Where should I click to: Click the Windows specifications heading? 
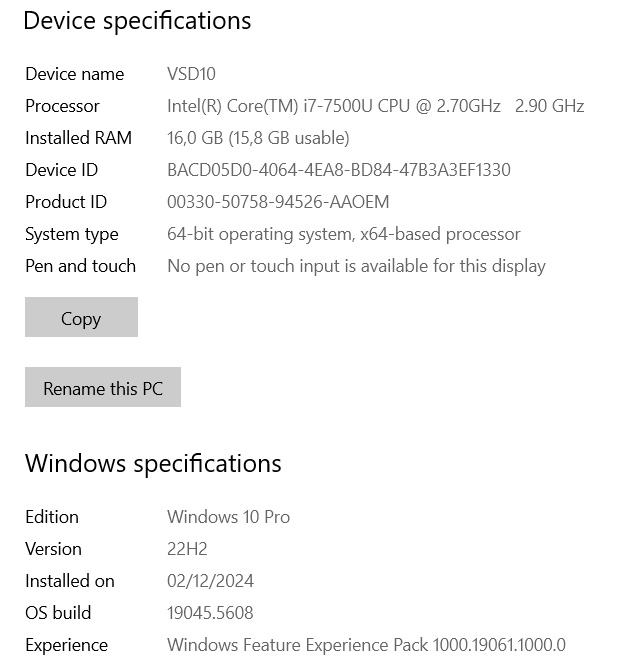point(153,464)
